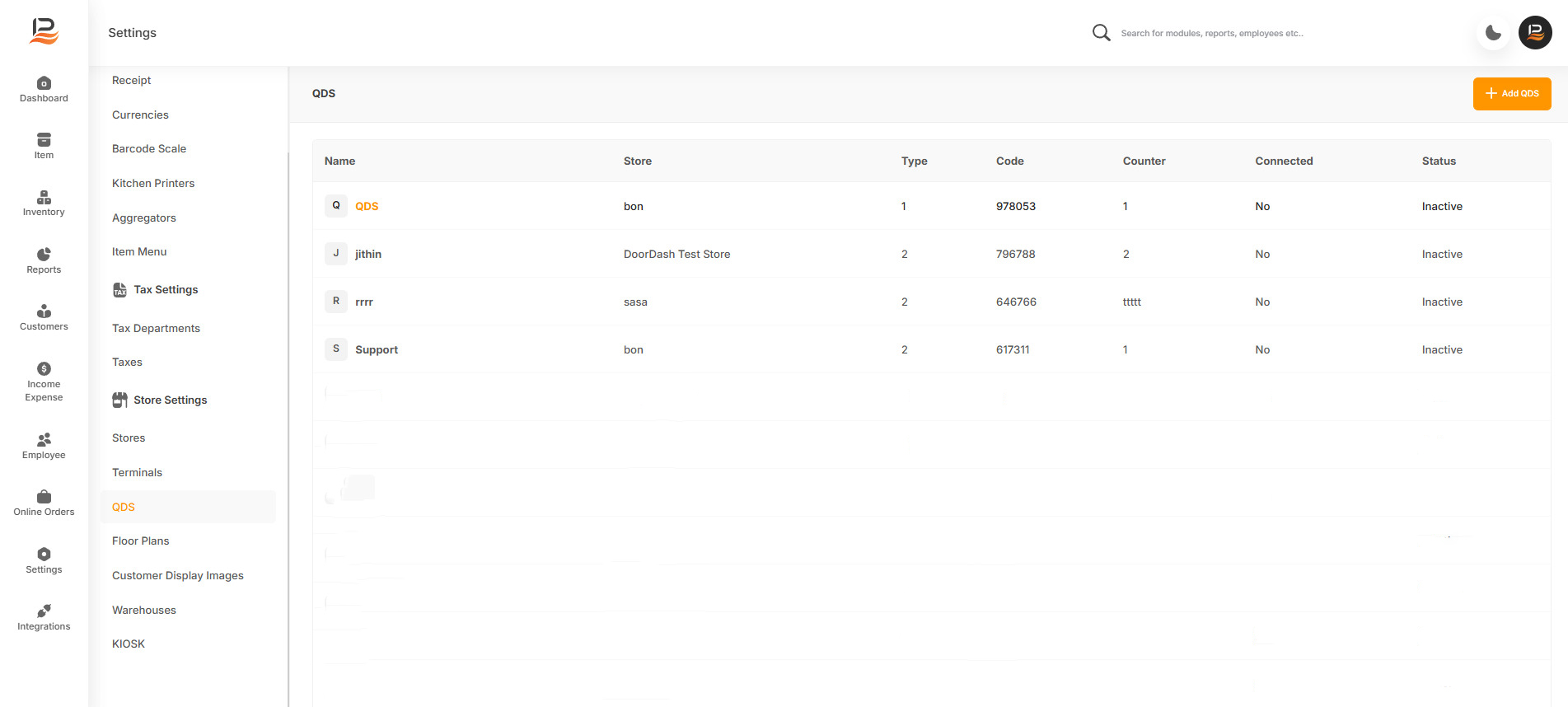The height and width of the screenshot is (707, 1568).
Task: Open the Dashboard sidebar icon
Action: 44,83
